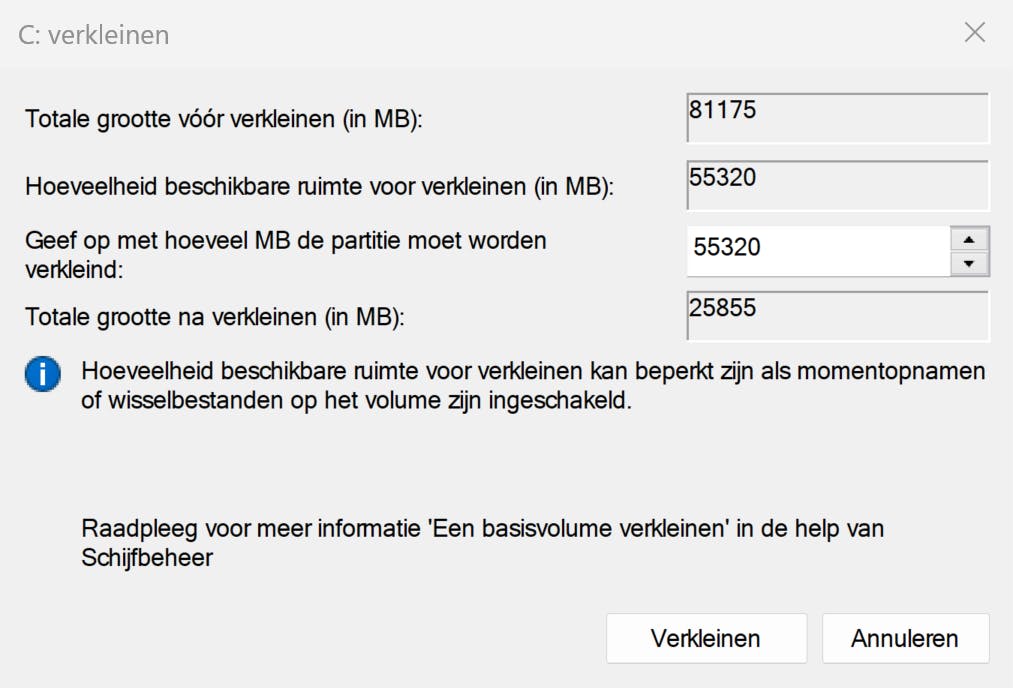
Task: Select the field showing 25855
Action: (837, 316)
